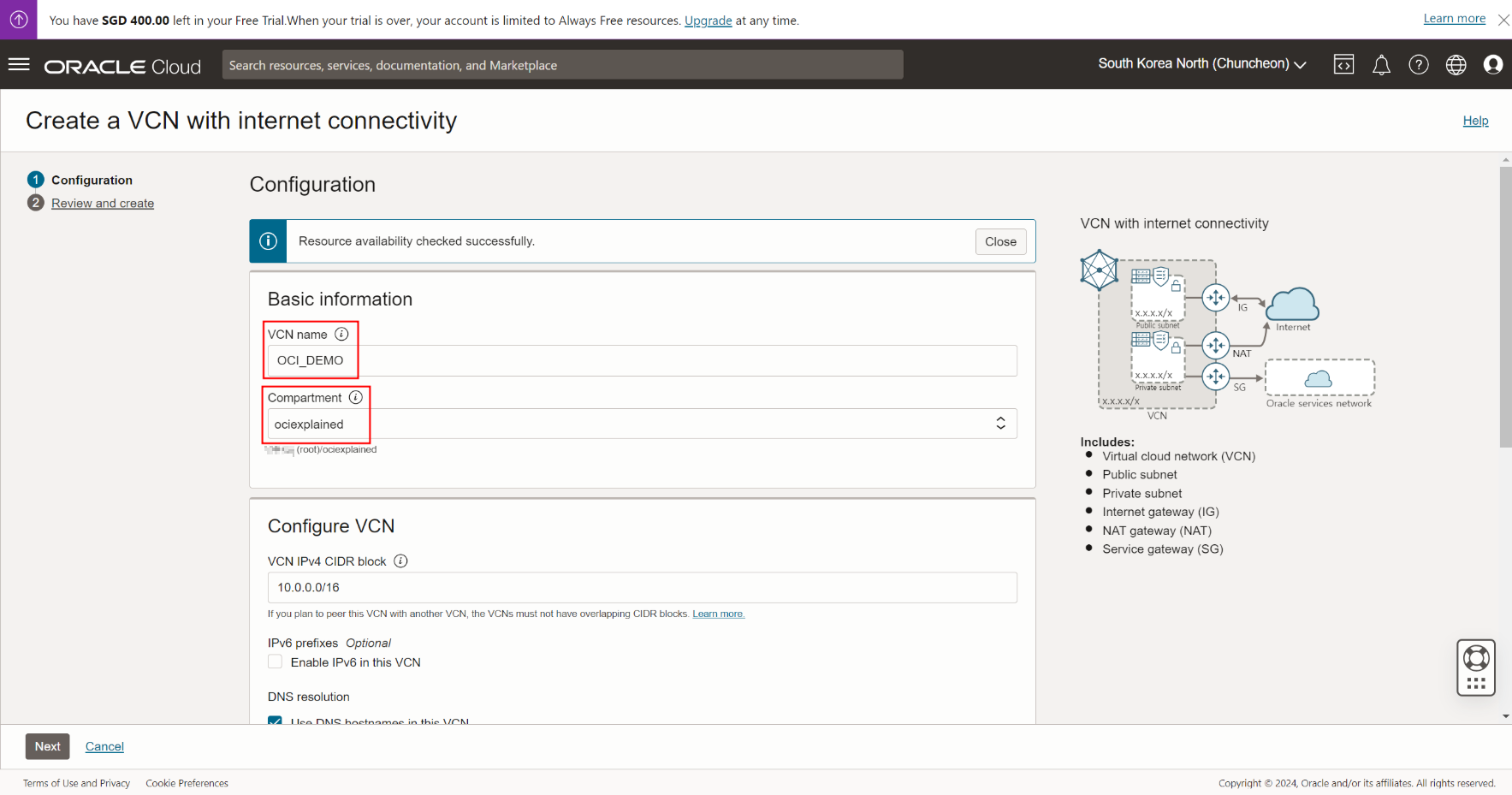Click the page vertical scrollbar thumb
This screenshot has height=795, width=1512.
[1505, 306]
